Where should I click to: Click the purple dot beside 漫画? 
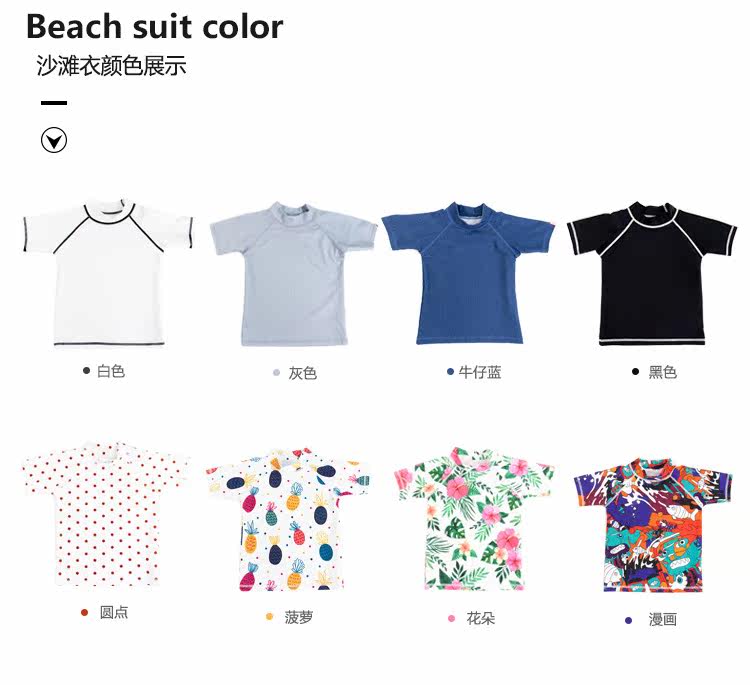pyautogui.click(x=629, y=620)
